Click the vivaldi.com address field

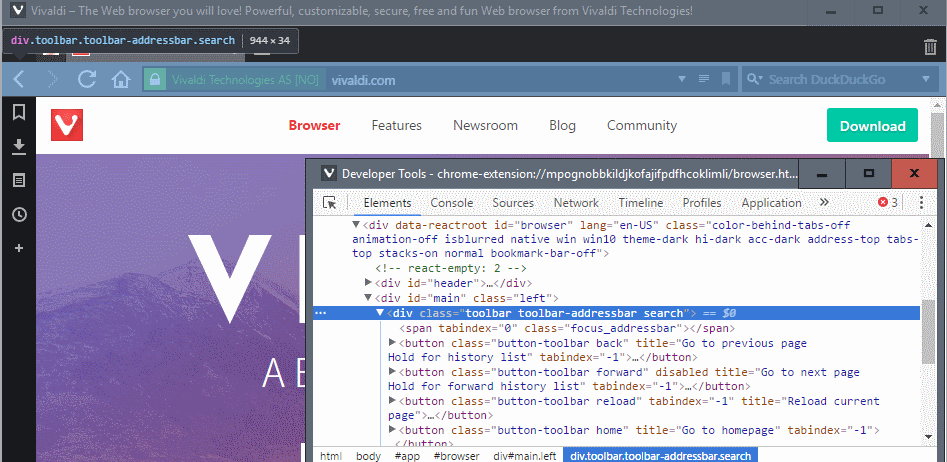coord(501,80)
